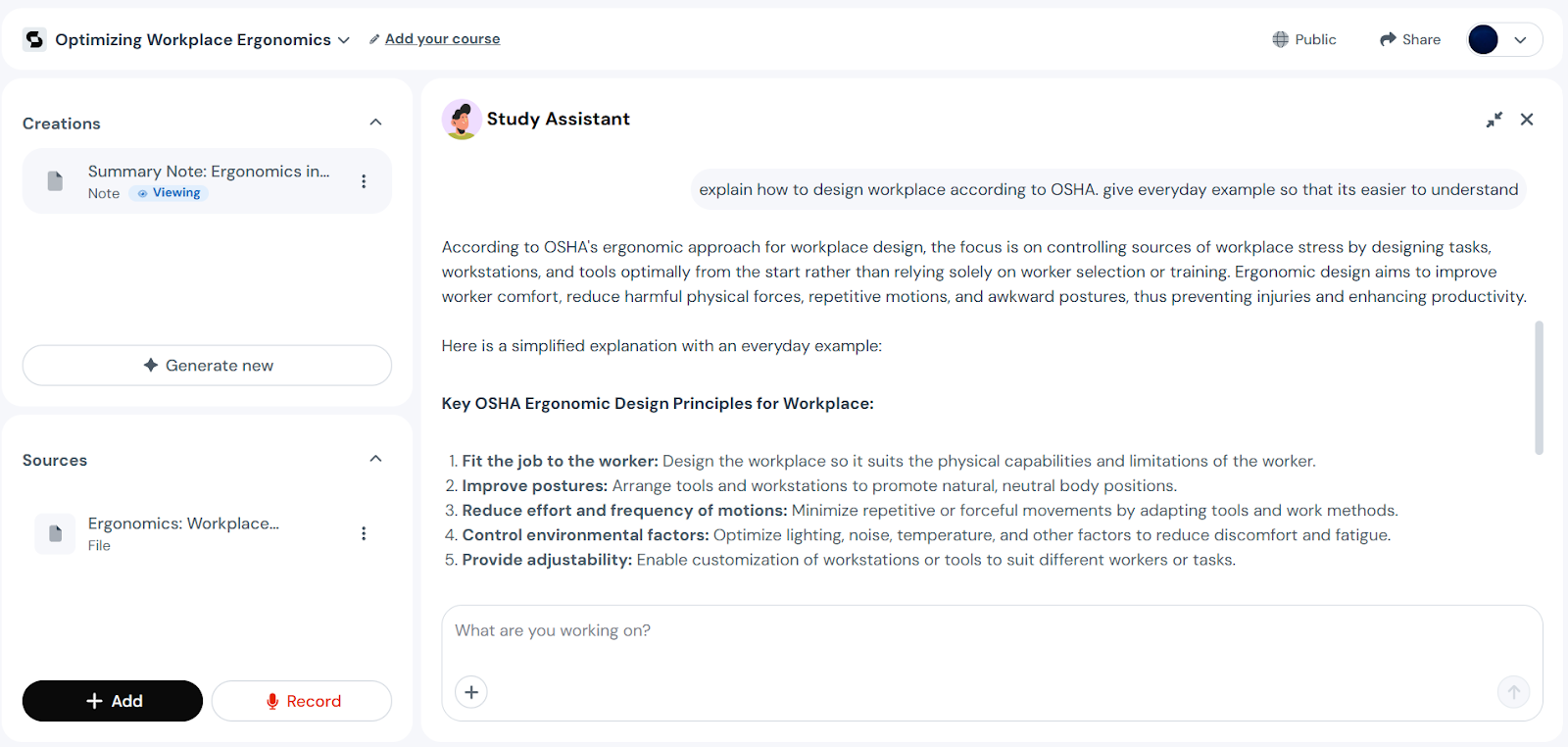Click the pencil icon beside Add your course
1568x747 pixels.
click(374, 39)
